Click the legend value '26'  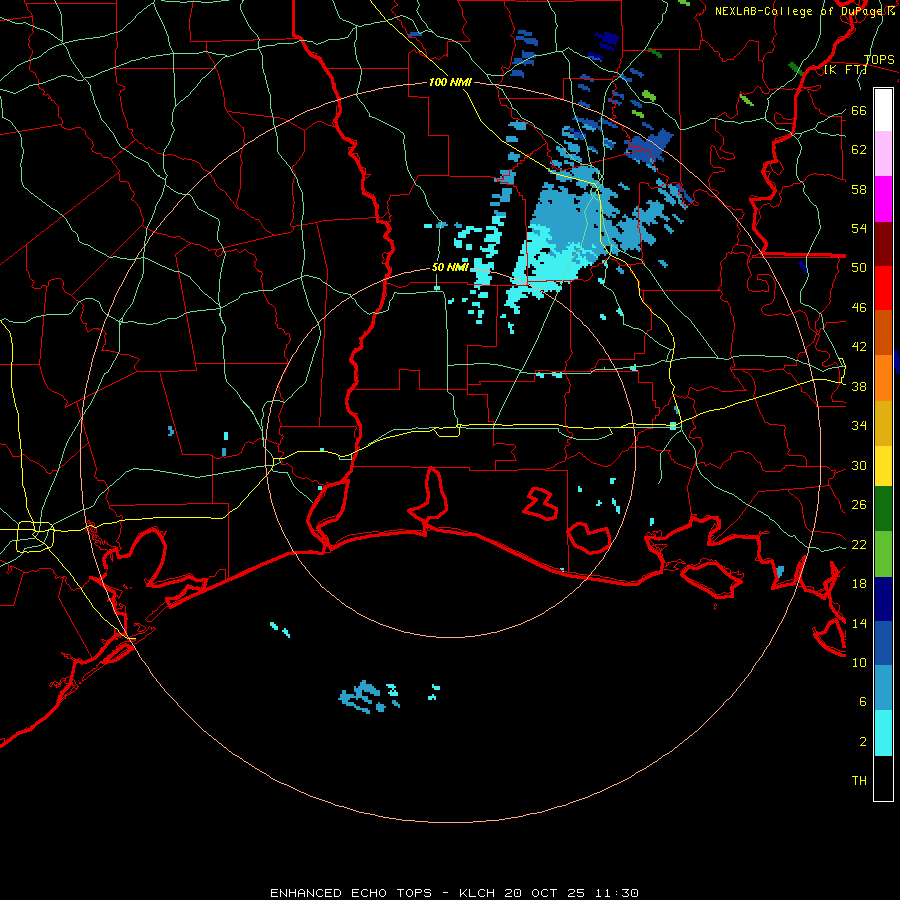(x=859, y=505)
